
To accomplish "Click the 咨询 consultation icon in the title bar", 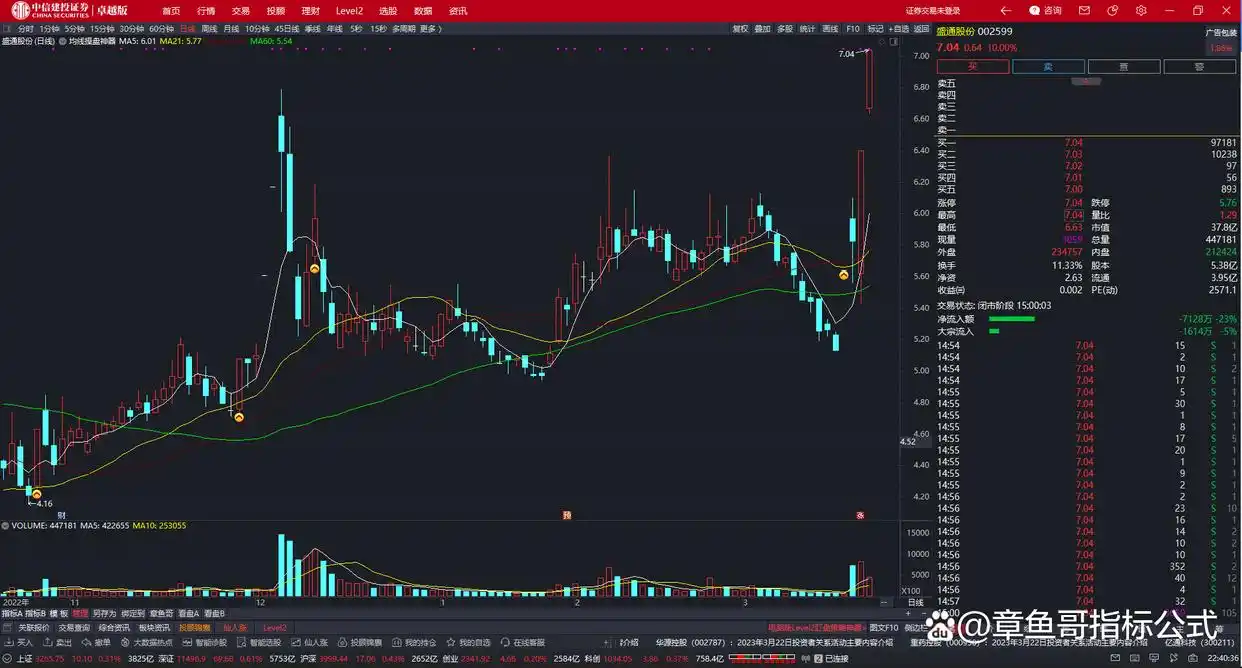I will (x=1047, y=10).
